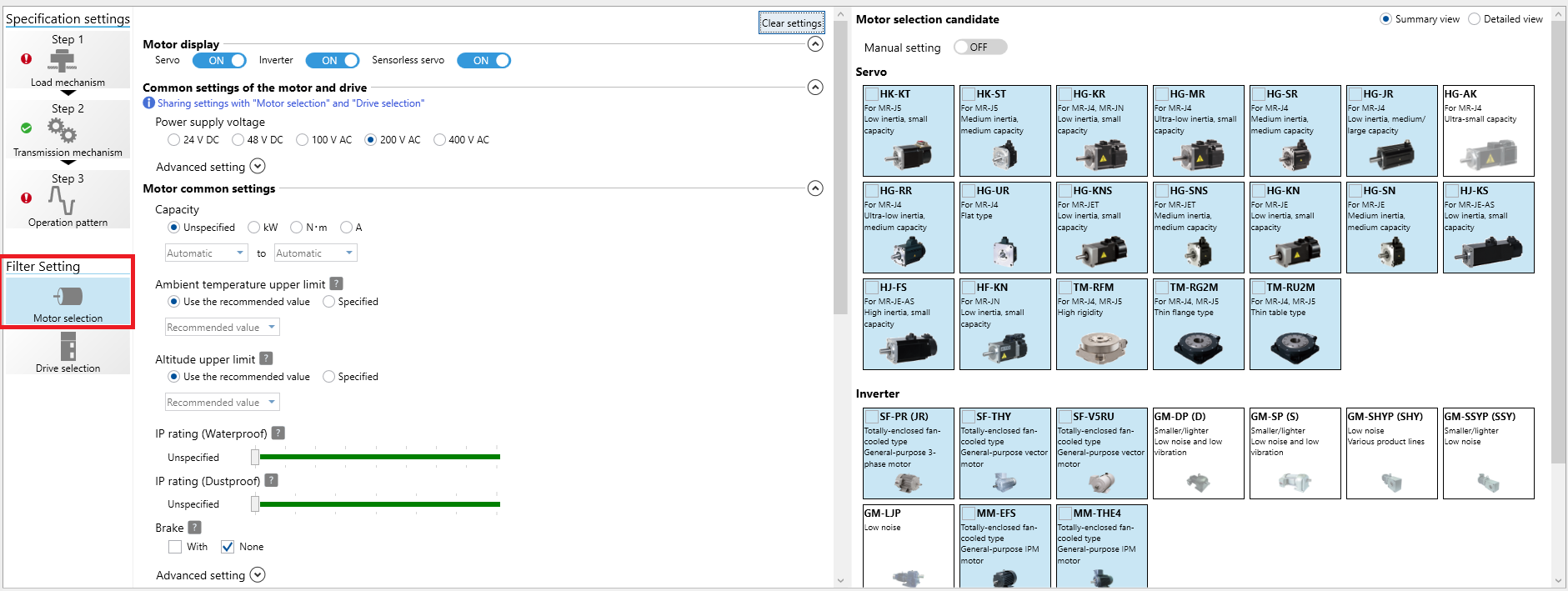
Task: Select the HK-ST servo motor card
Action: [x=1005, y=130]
